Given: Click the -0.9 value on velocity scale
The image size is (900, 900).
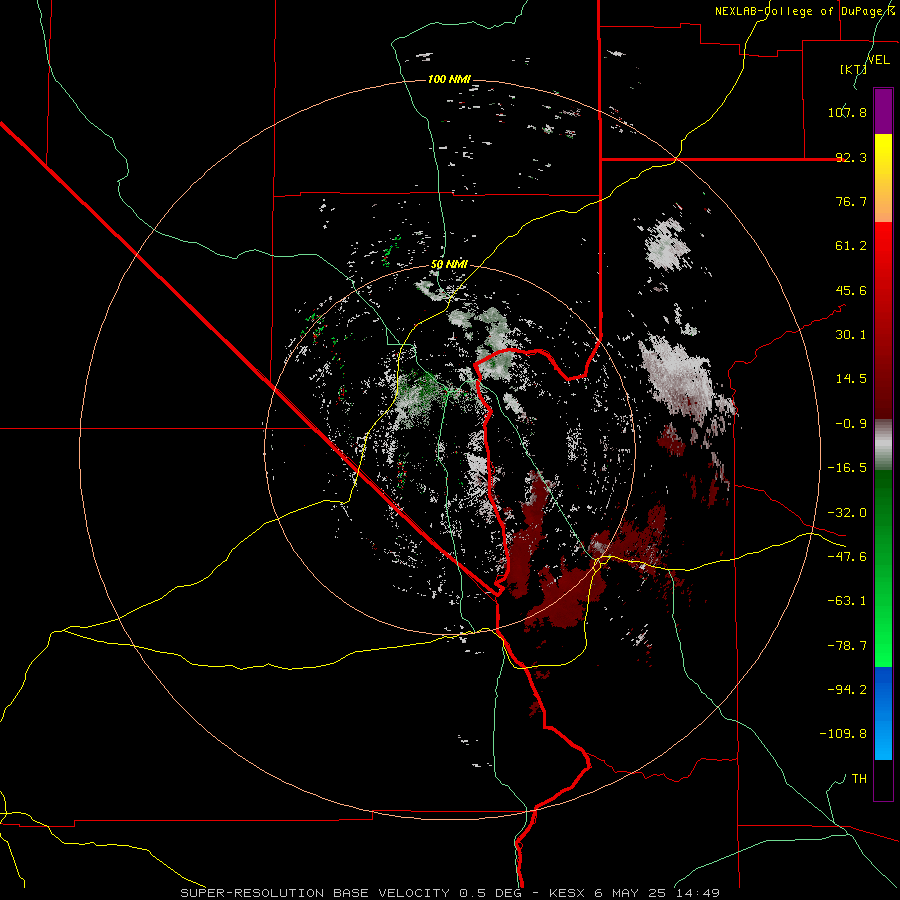Looking at the screenshot, I should click(851, 424).
